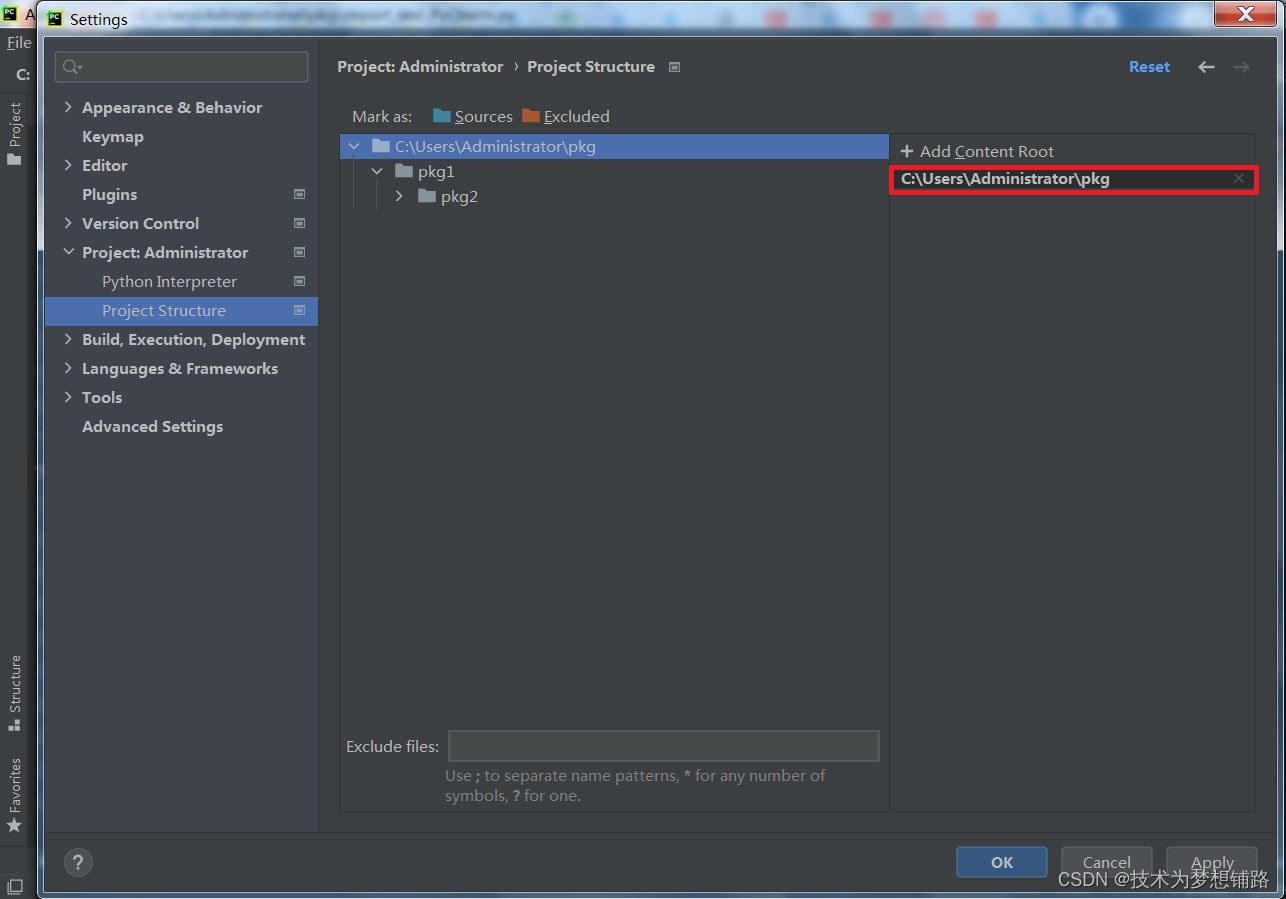Viewport: 1286px width, 899px height.
Task: Open Favorites tool window tab
Action: tap(15, 795)
